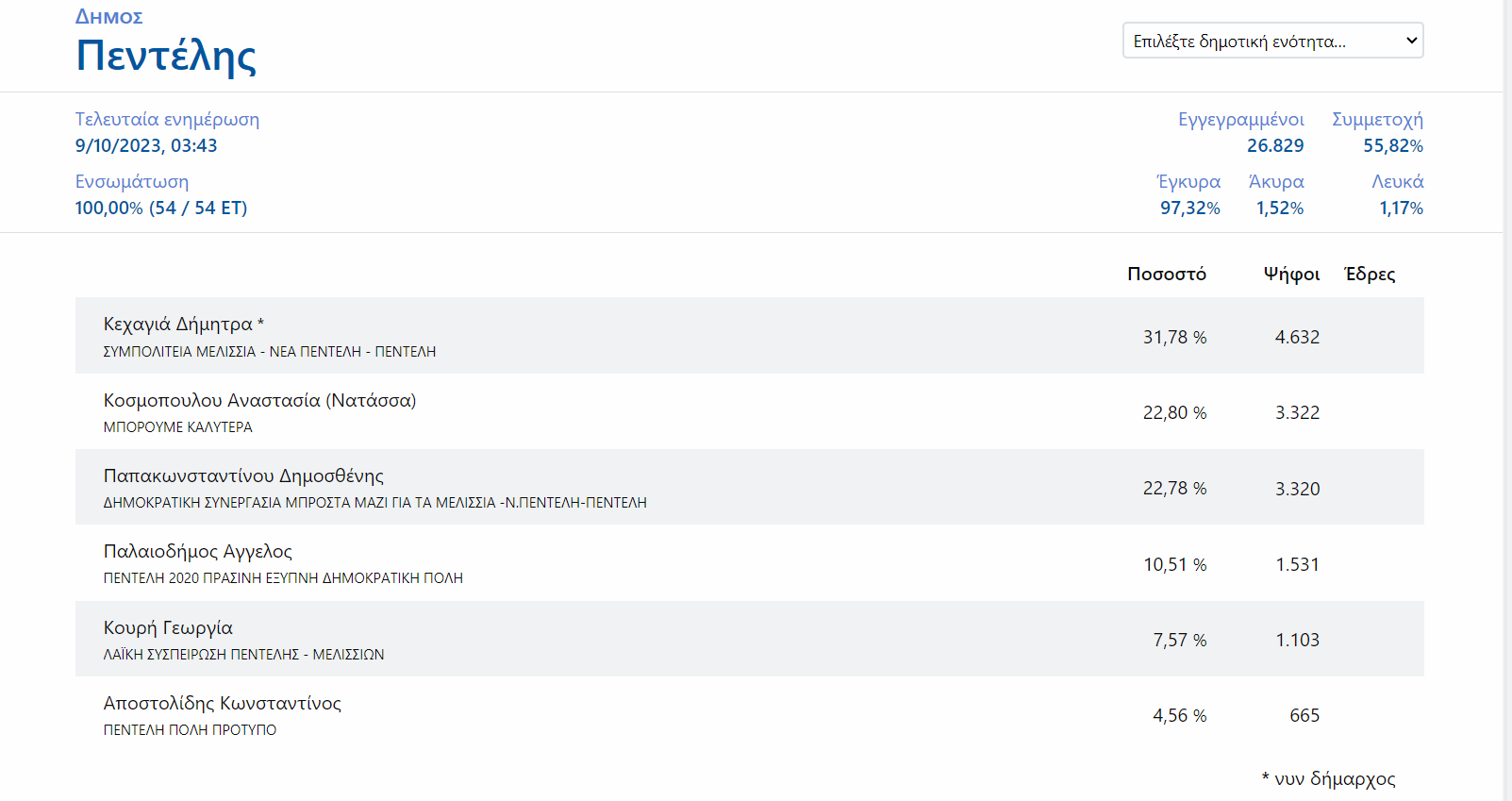Click party name ΠΕΝΤΕΛΗ ΠΟΛΗ ΠΡΟΤΥΠΟ

[191, 730]
